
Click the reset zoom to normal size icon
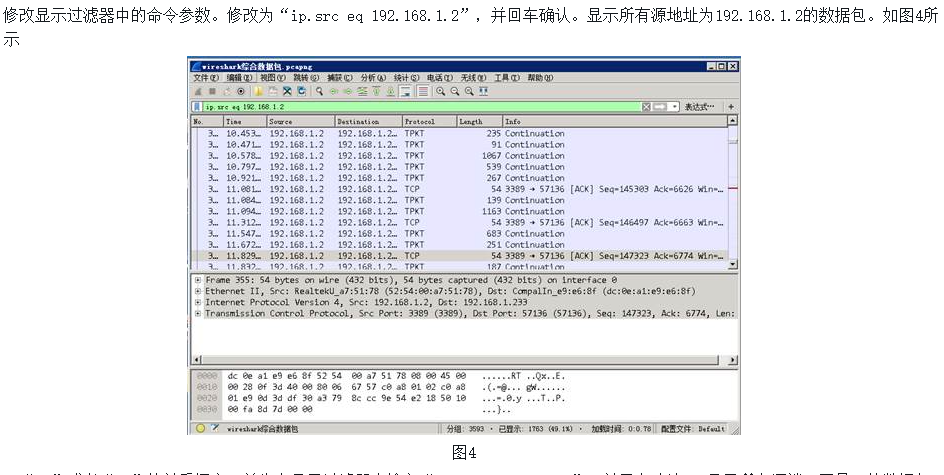(469, 92)
